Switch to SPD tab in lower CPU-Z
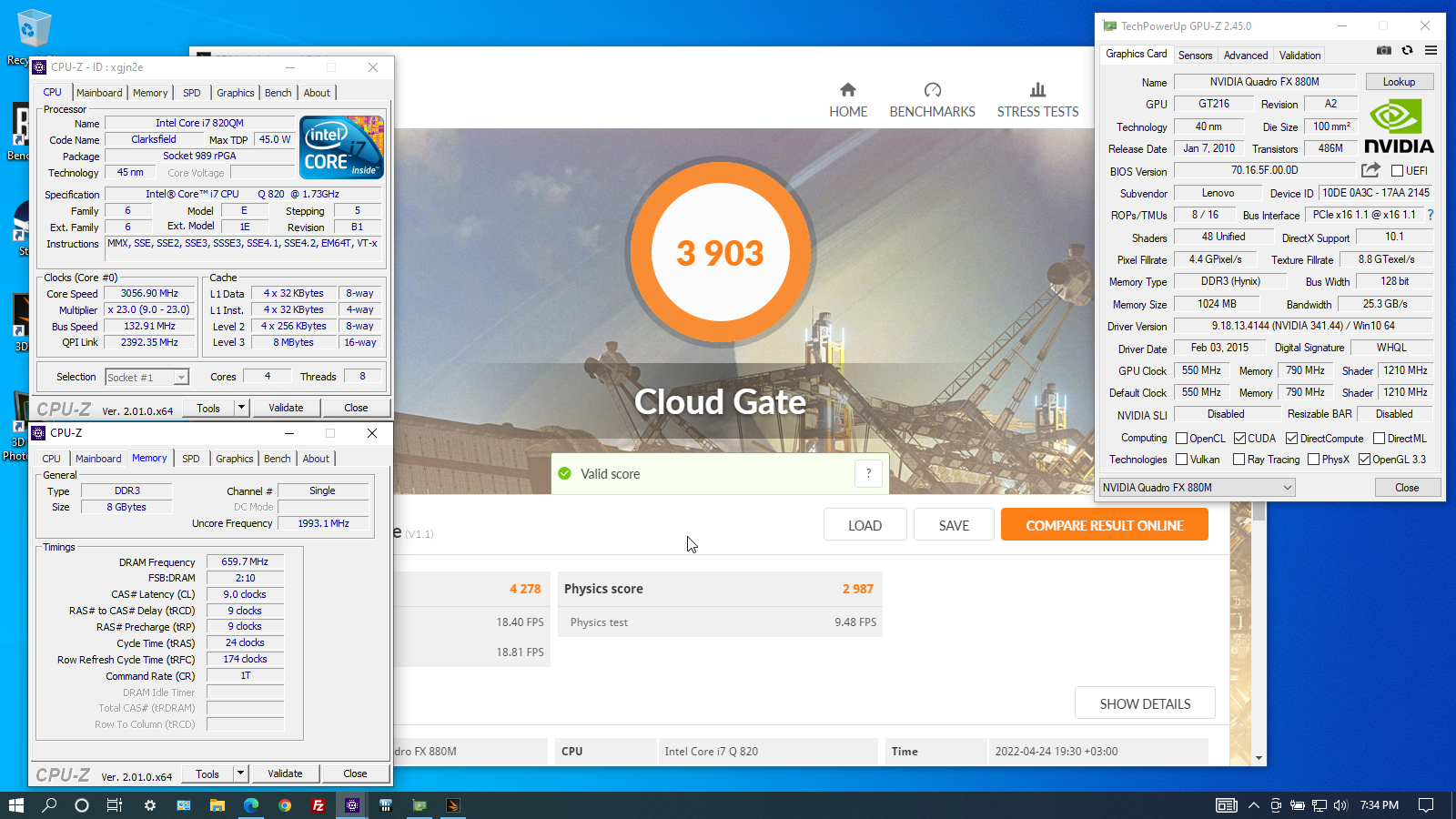 pos(190,459)
